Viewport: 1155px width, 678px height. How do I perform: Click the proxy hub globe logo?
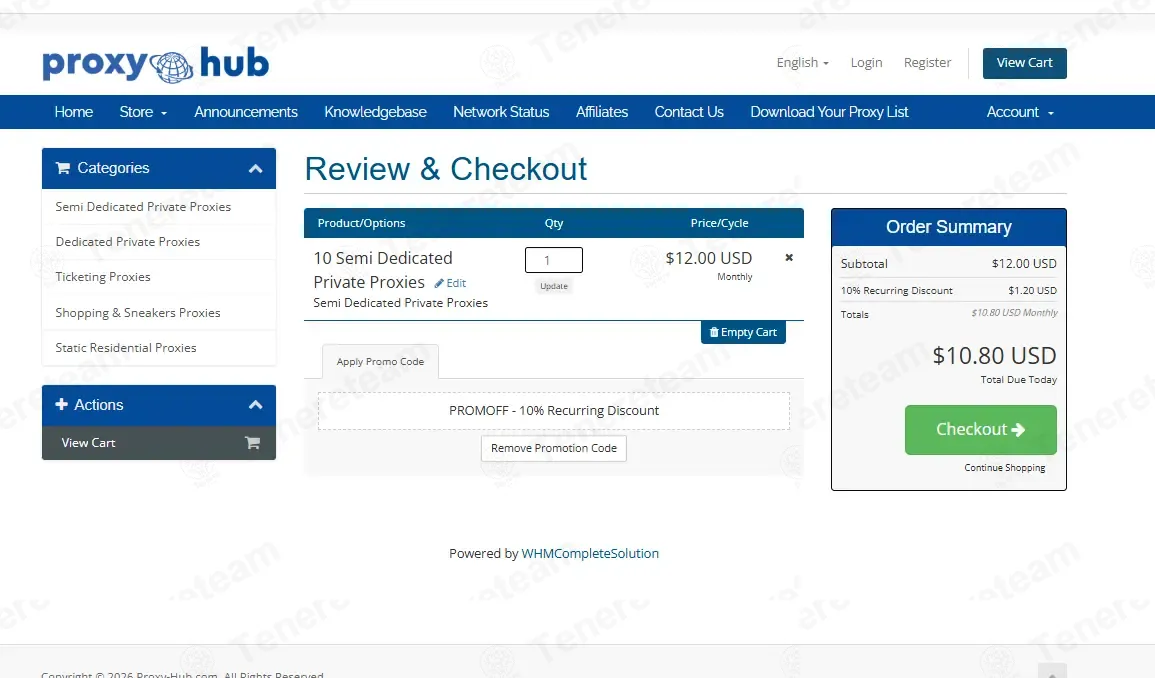155,64
